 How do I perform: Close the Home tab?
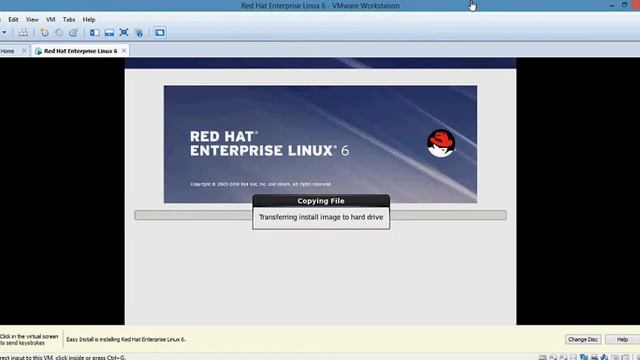[x=24, y=51]
